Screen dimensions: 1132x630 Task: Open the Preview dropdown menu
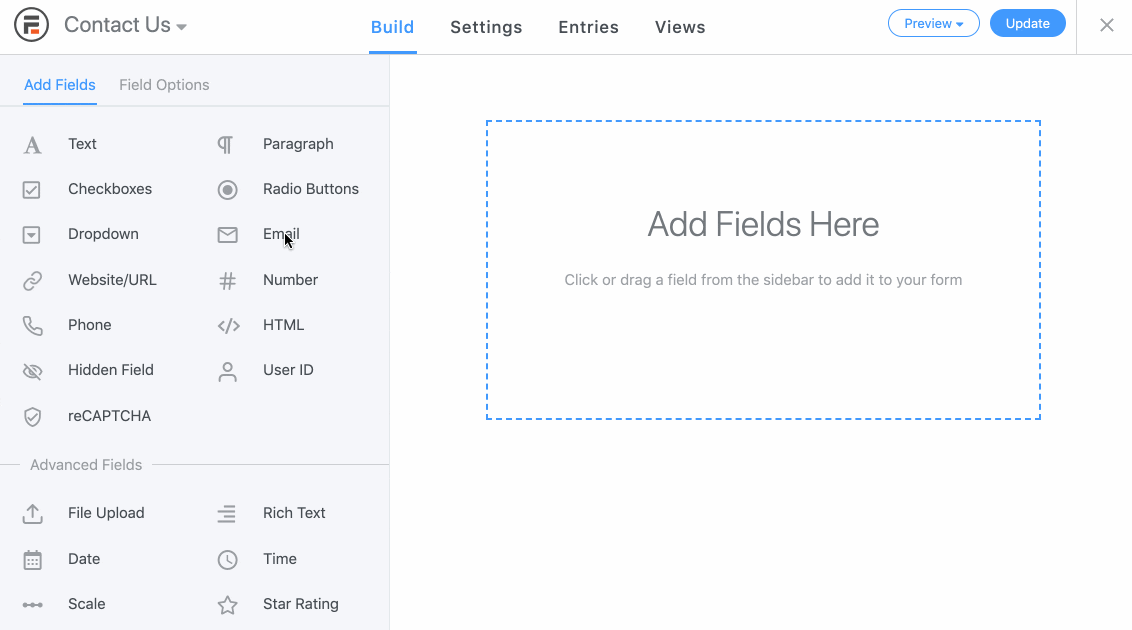point(933,23)
